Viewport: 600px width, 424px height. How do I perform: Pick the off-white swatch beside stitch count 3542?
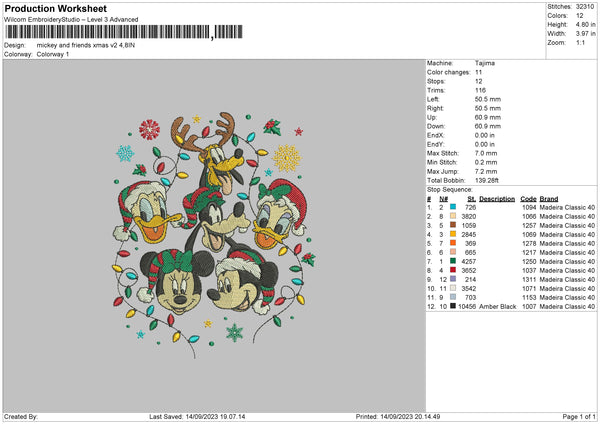453,288
